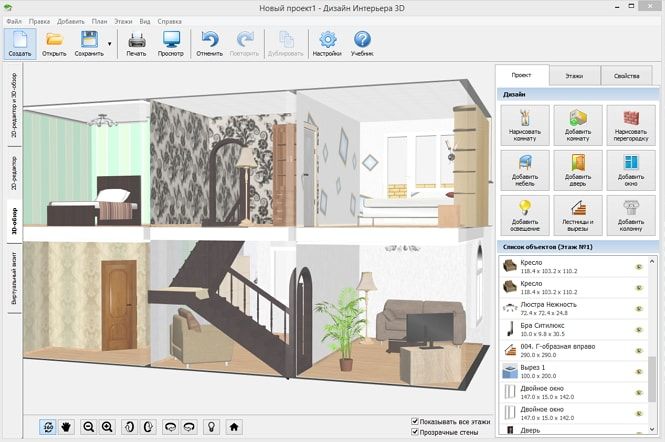
Task: Select the 3D-обзор vertical tab
Action: click(14, 221)
